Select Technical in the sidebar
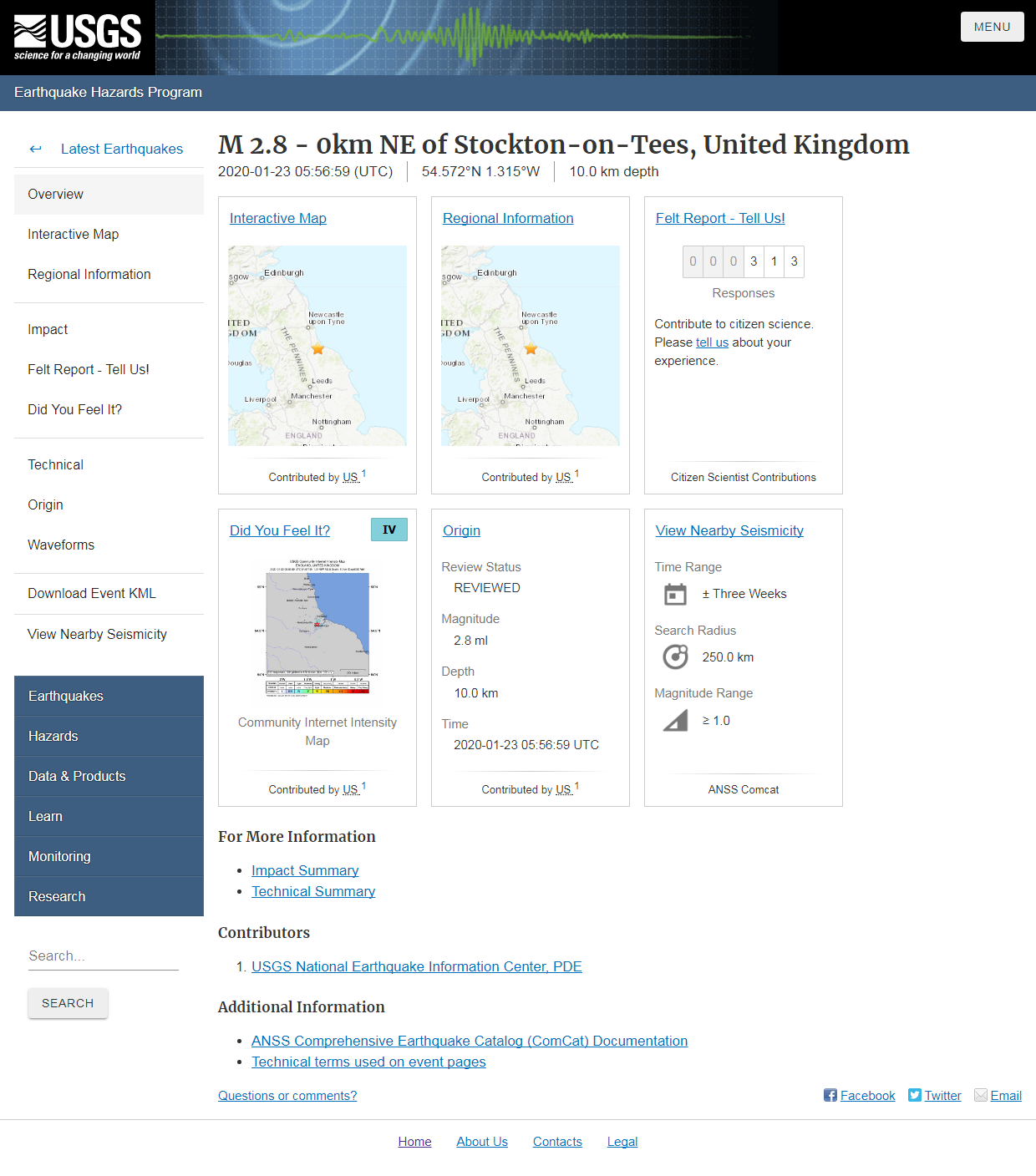The image size is (1036, 1176). pyautogui.click(x=109, y=464)
